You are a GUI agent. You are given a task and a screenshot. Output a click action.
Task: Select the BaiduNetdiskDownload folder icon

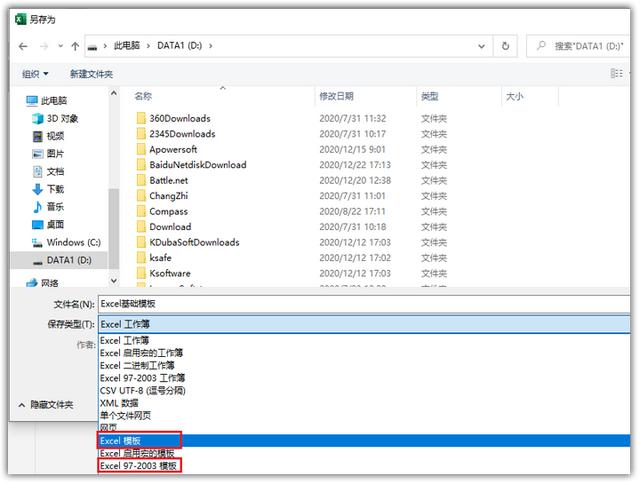pos(141,165)
